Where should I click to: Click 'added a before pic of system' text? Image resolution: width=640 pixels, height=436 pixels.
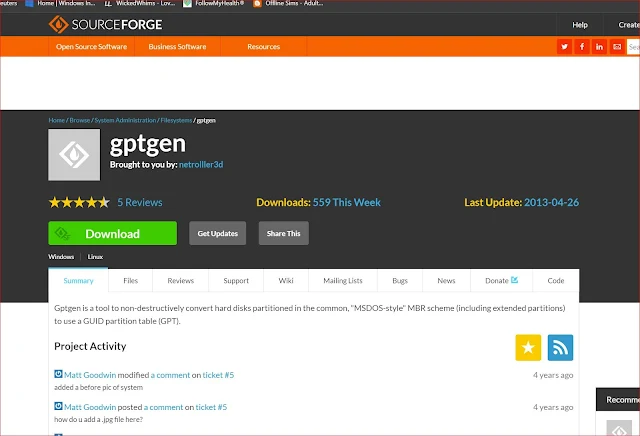[98, 387]
